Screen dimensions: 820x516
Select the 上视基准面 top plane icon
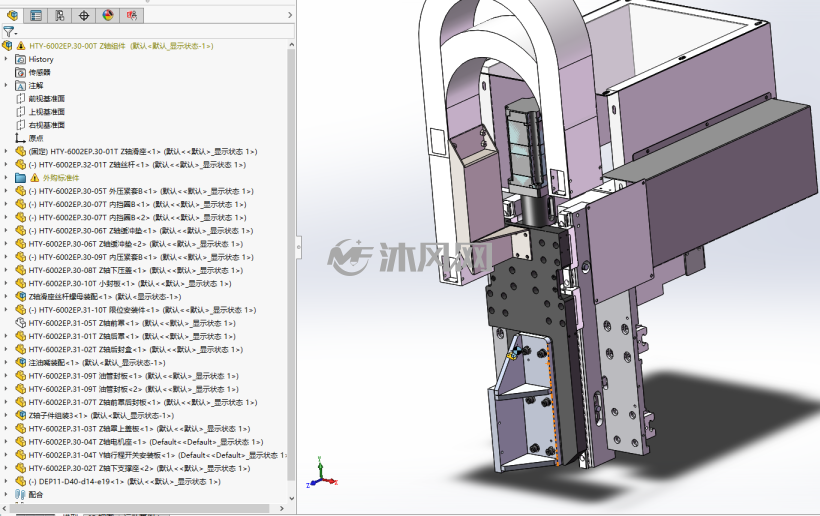20,111
